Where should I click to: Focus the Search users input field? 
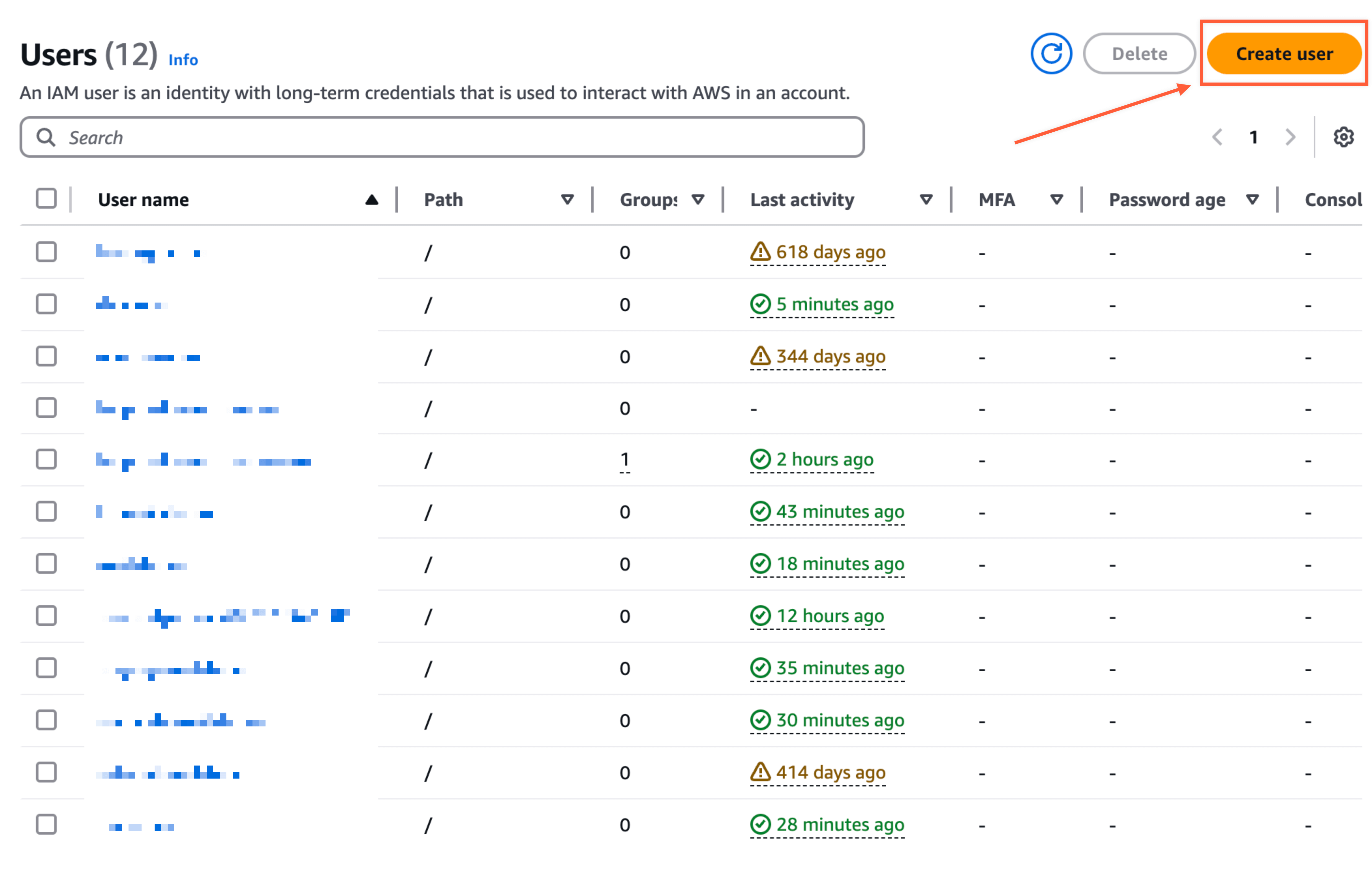pos(457,137)
